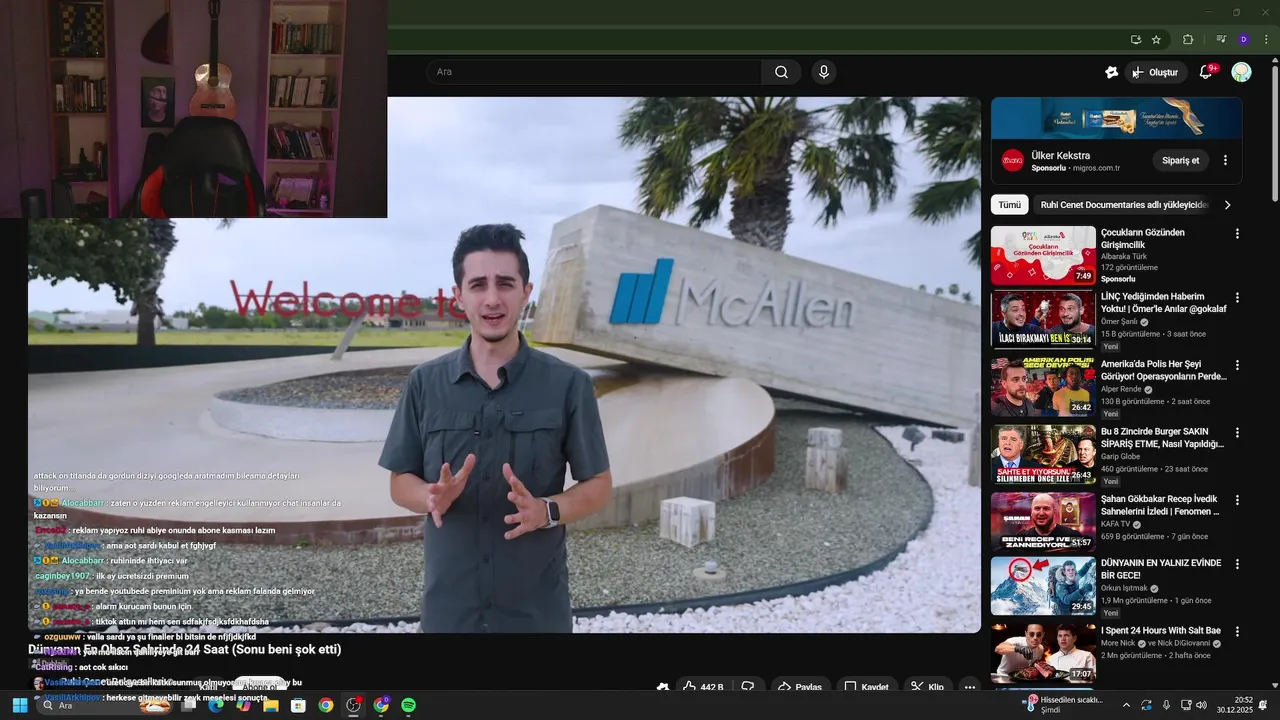
Task: Open more actions menu under the video
Action: [x=969, y=687]
